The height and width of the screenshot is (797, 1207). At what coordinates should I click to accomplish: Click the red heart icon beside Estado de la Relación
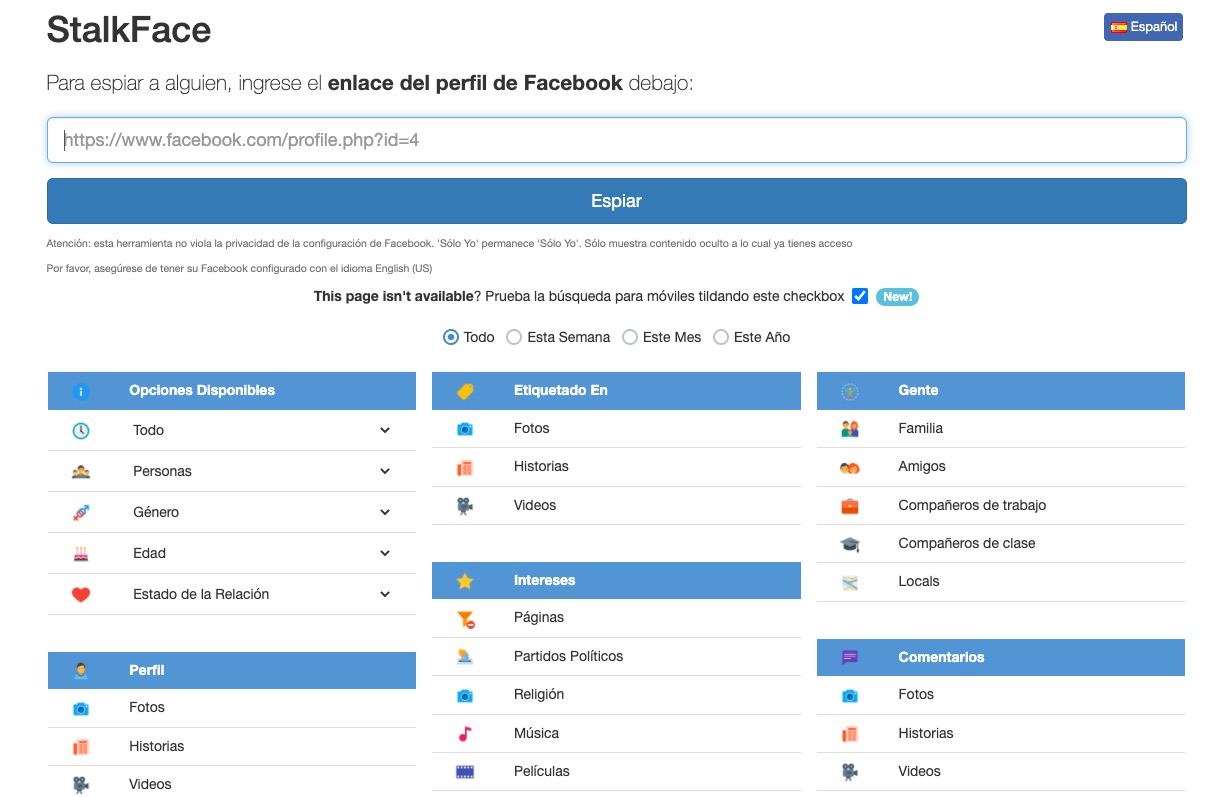81,595
